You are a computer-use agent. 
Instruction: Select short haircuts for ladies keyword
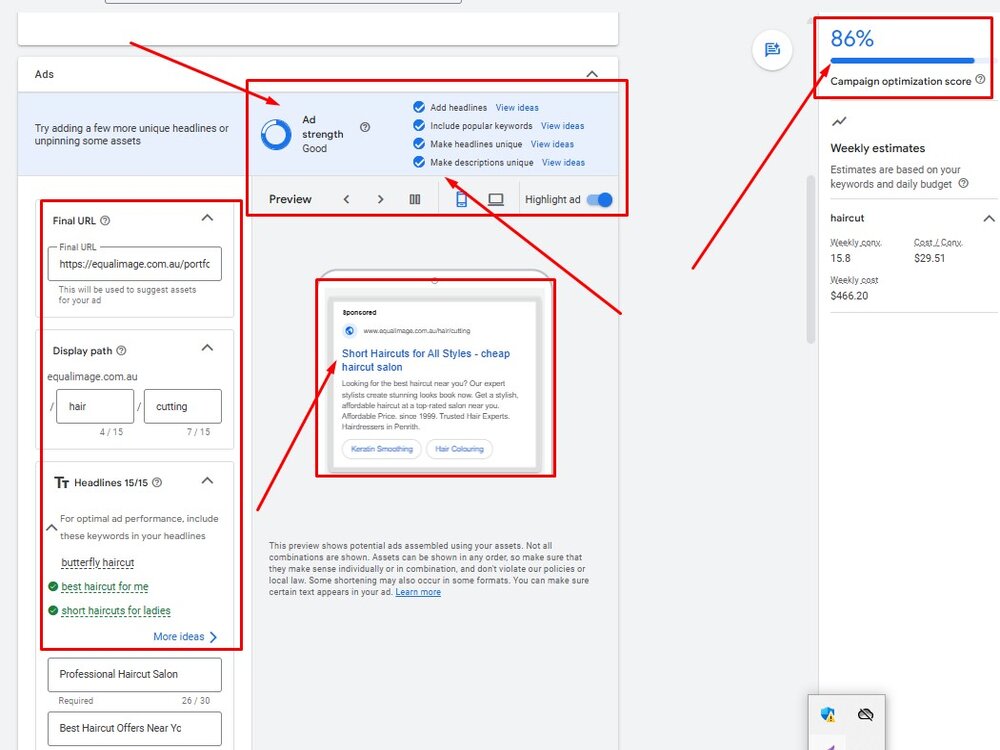coord(116,610)
